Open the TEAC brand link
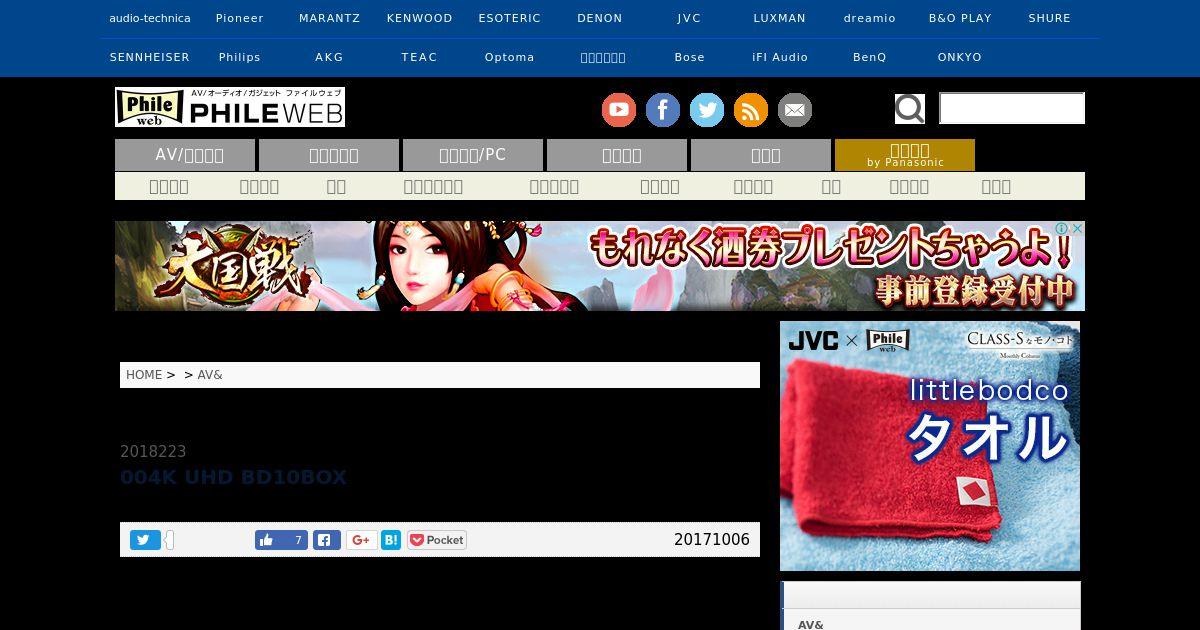This screenshot has height=630, width=1200. pyautogui.click(x=420, y=57)
